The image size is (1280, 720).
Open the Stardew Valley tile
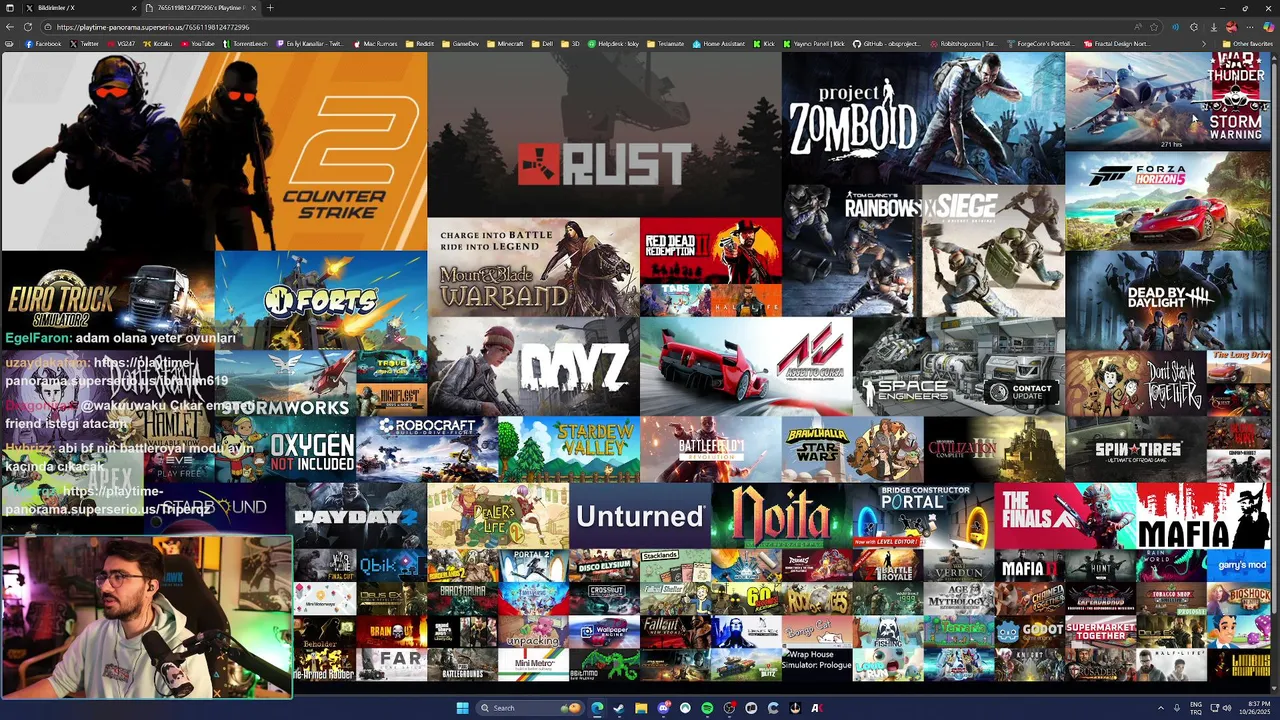tap(568, 449)
